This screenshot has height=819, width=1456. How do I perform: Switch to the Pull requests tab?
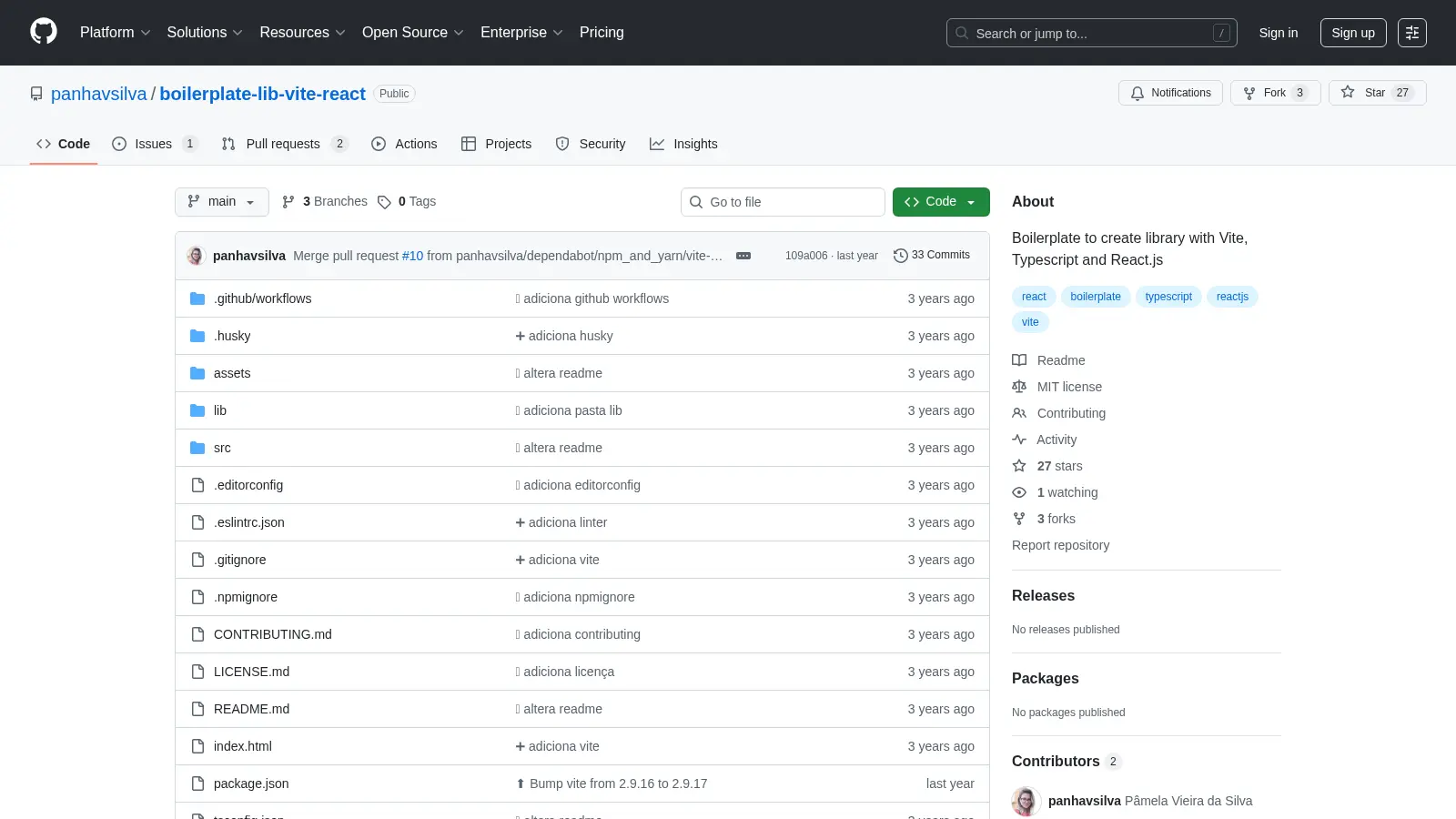(x=285, y=144)
